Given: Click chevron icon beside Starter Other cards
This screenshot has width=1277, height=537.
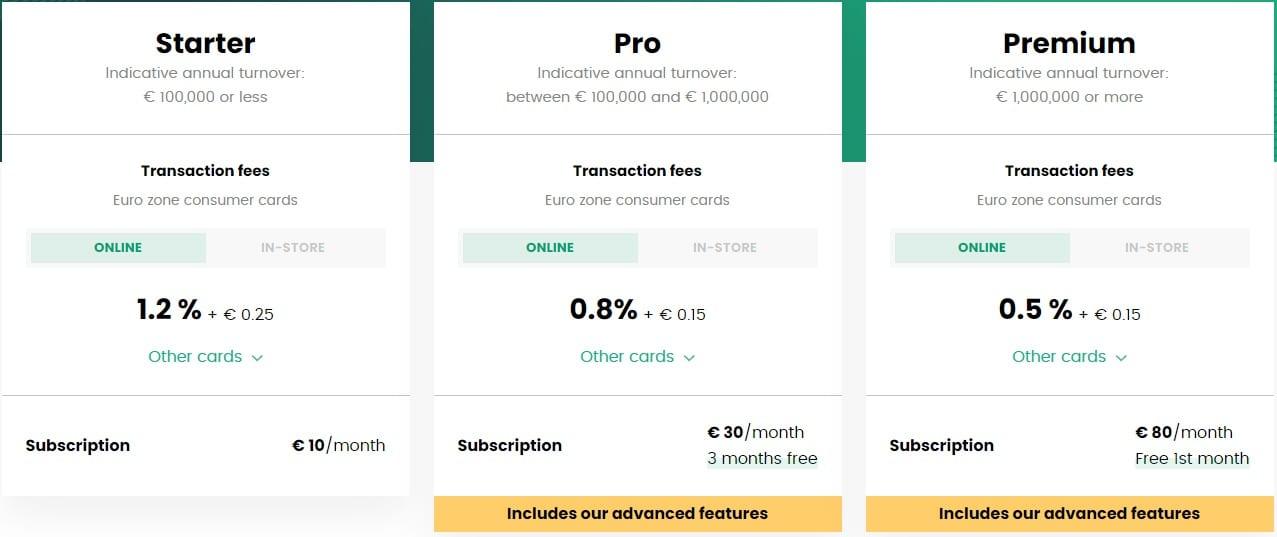Looking at the screenshot, I should coord(257,358).
